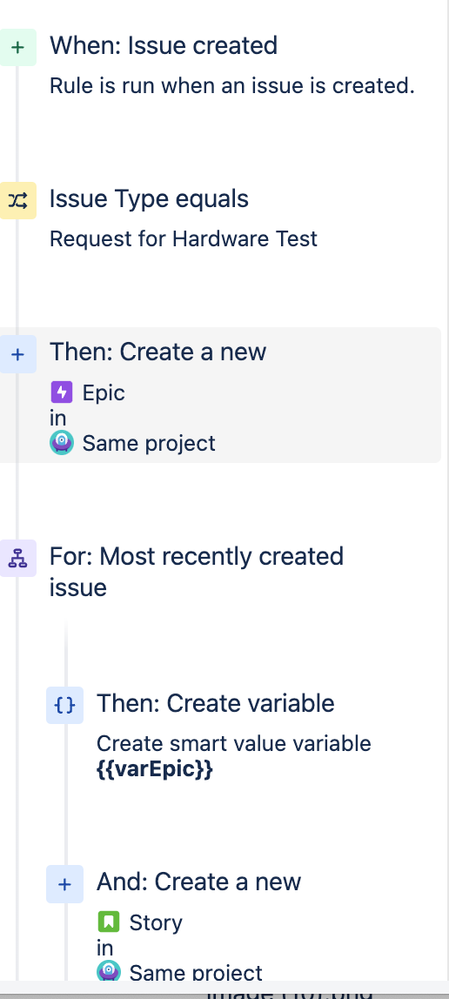Viewport: 449px width, 999px height.
Task: Click the curly braces variable icon
Action: click(65, 705)
